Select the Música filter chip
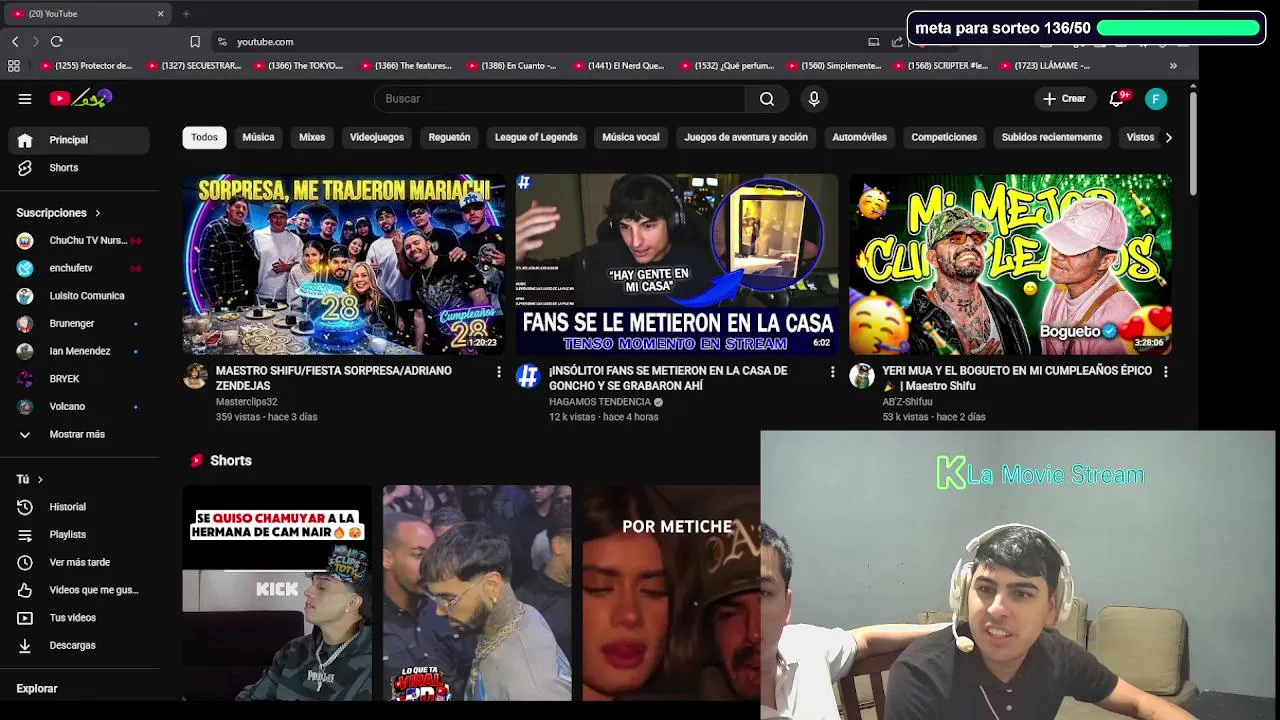 coord(258,137)
